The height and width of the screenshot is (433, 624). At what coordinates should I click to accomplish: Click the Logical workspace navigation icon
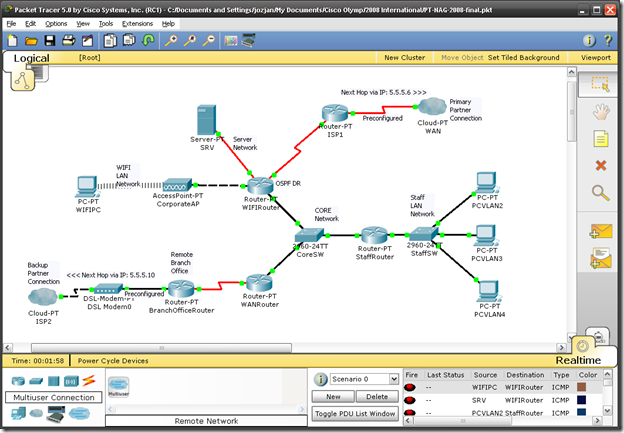pyautogui.click(x=22, y=80)
